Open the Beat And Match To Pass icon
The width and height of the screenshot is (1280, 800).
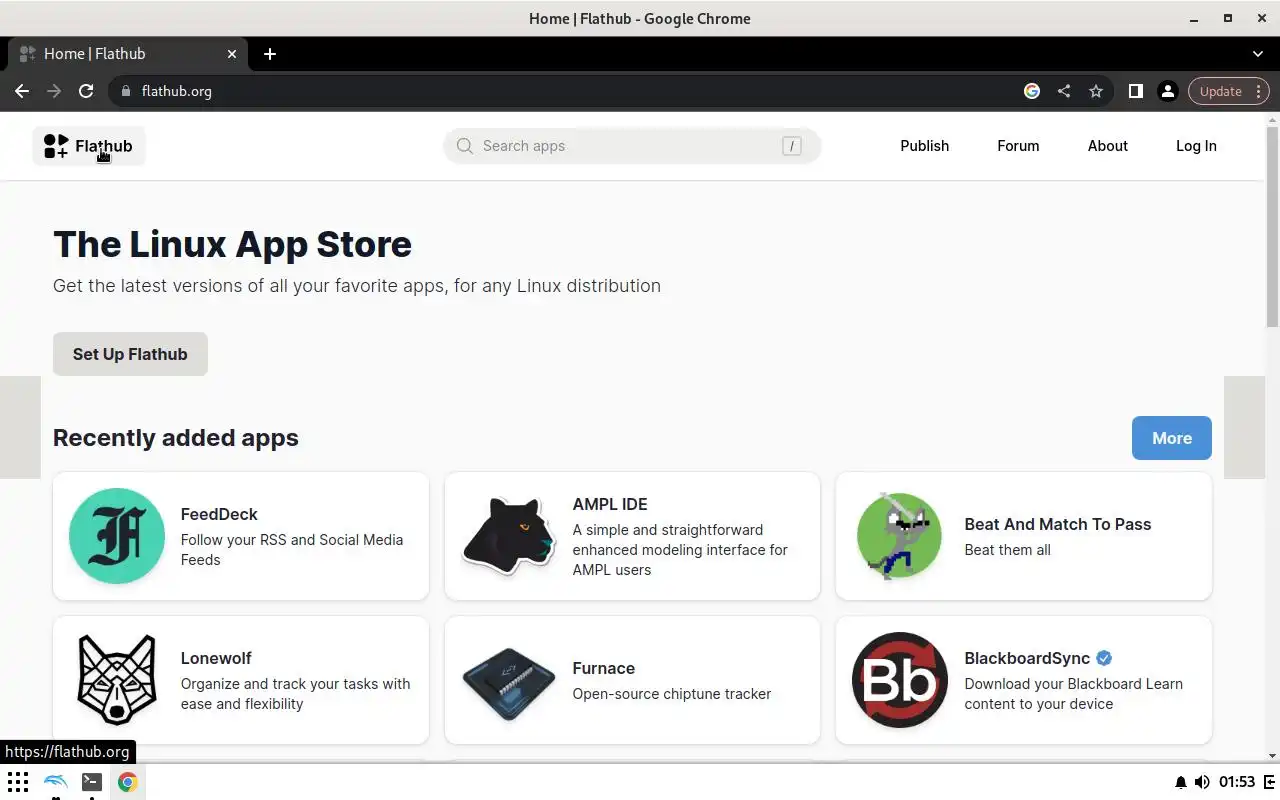point(899,536)
